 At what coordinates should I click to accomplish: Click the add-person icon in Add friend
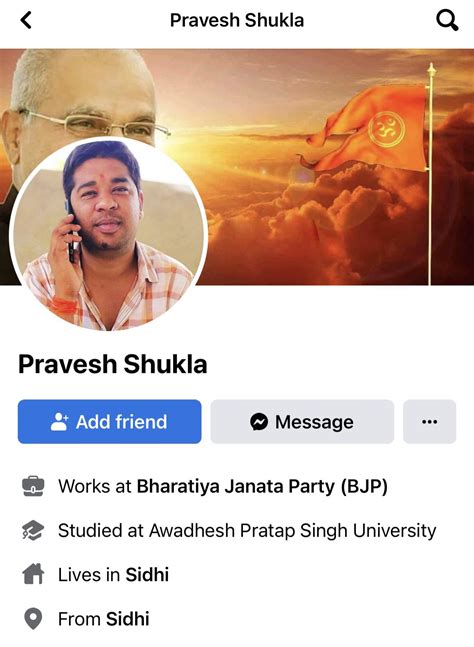(x=59, y=422)
